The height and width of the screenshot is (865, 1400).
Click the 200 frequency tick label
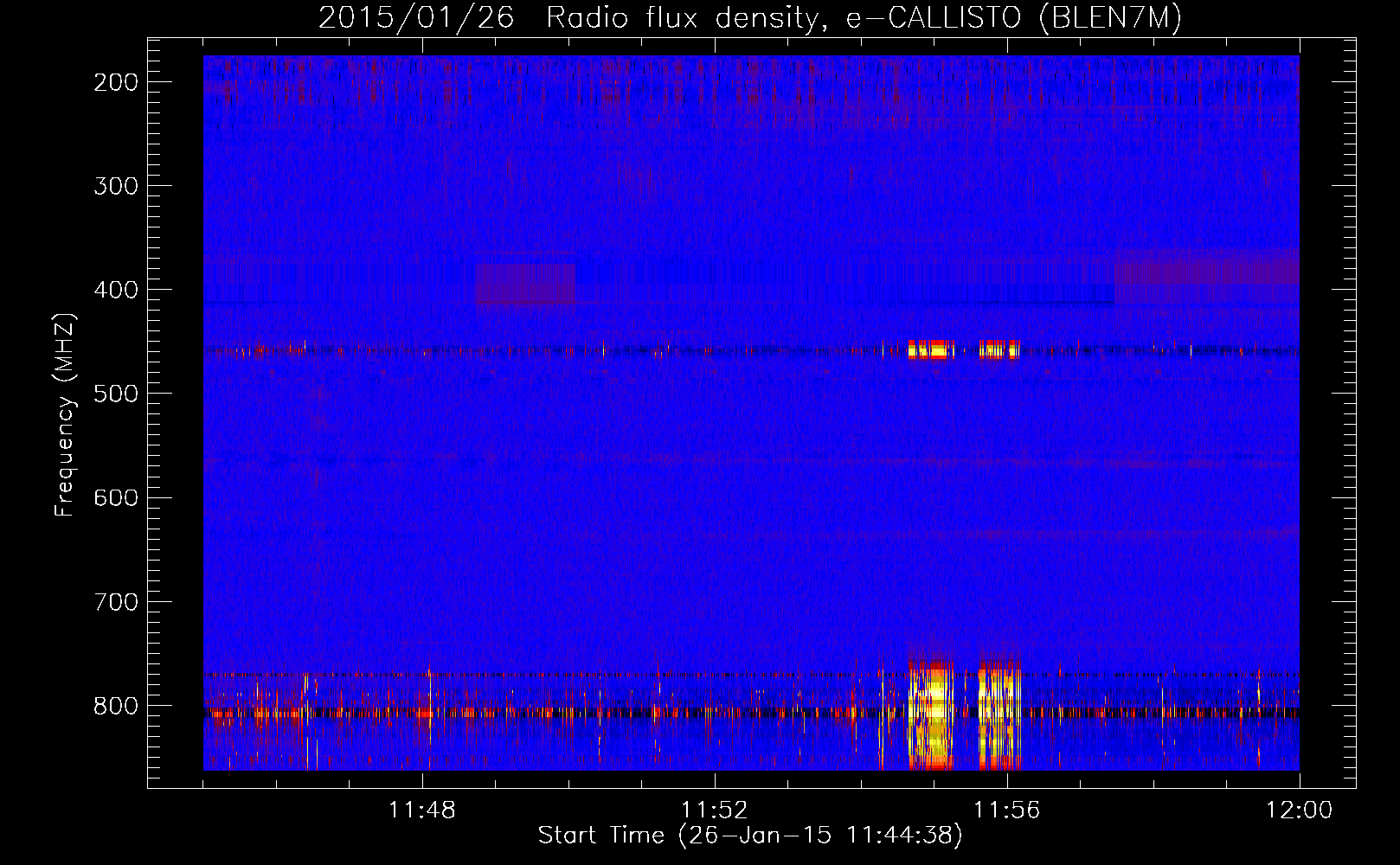click(x=116, y=82)
